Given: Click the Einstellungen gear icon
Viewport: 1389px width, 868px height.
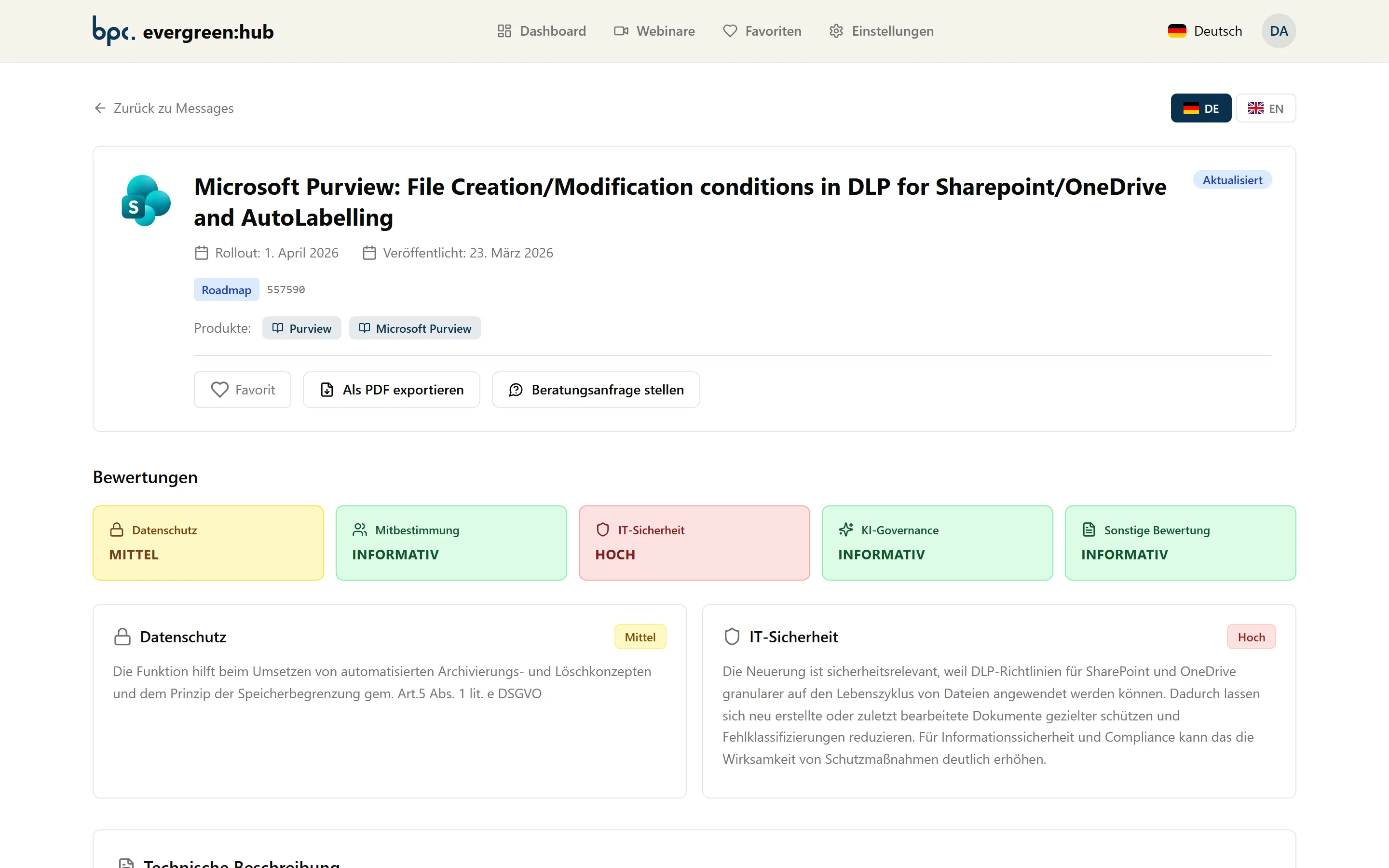Looking at the screenshot, I should click(836, 31).
